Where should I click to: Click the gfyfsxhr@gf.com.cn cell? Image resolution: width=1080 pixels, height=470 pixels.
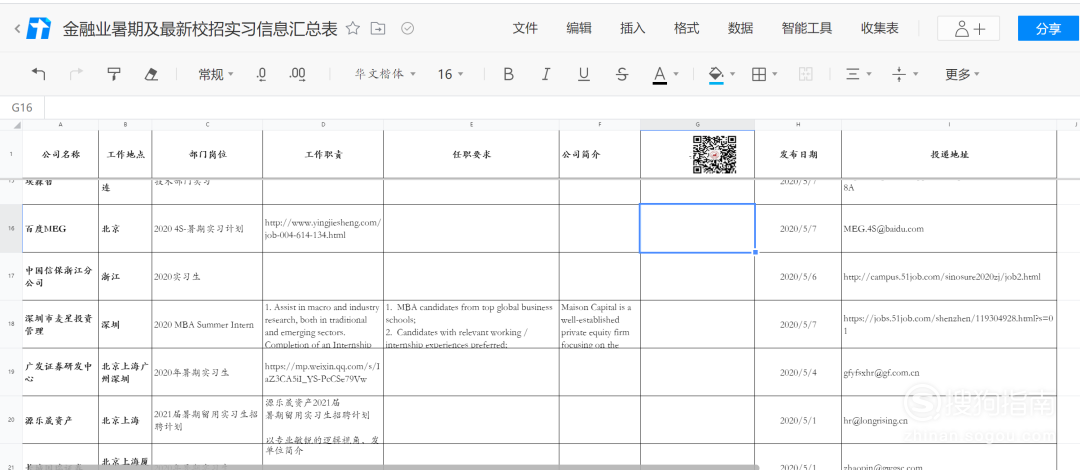click(x=948, y=372)
